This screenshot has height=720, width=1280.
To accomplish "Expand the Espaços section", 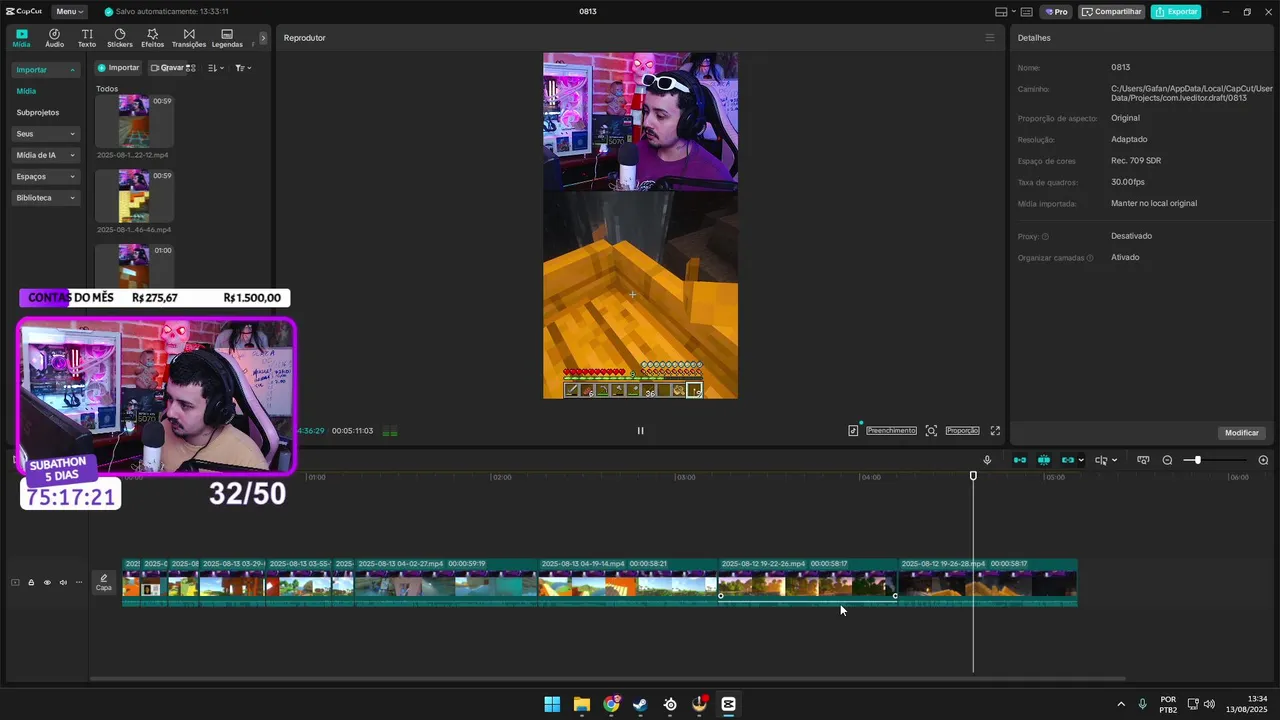I will pos(46,176).
